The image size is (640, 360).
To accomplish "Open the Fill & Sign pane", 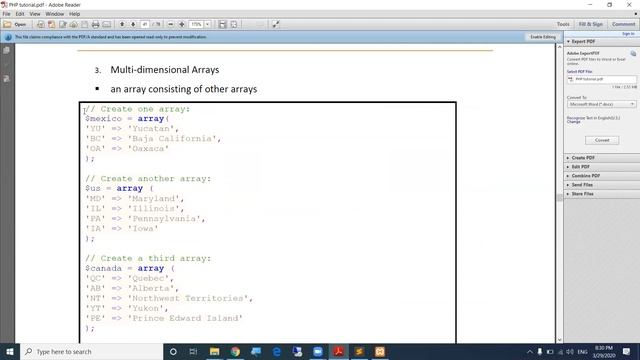I will 591,24.
